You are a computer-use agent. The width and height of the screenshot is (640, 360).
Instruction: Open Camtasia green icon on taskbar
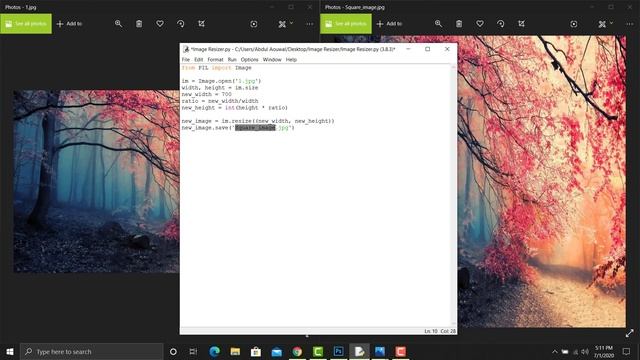(x=318, y=351)
